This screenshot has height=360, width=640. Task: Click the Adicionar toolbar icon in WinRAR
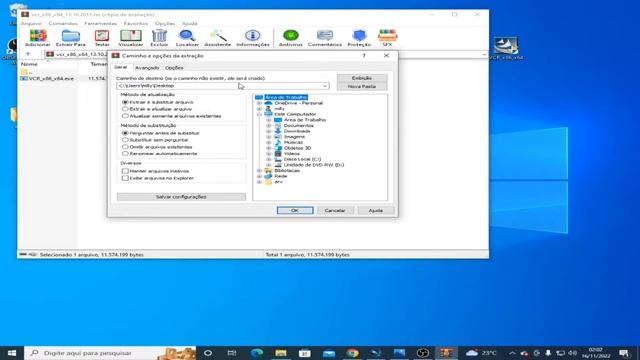tap(38, 38)
